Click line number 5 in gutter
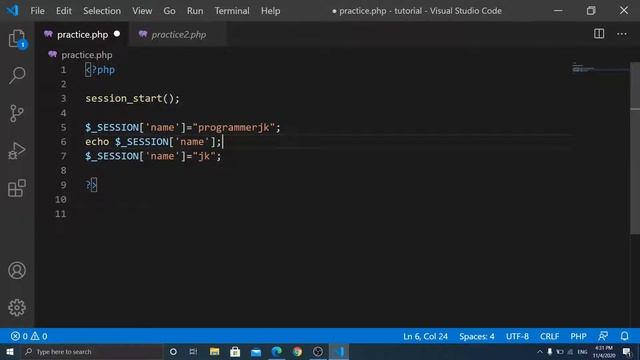The width and height of the screenshot is (640, 360). (x=63, y=127)
